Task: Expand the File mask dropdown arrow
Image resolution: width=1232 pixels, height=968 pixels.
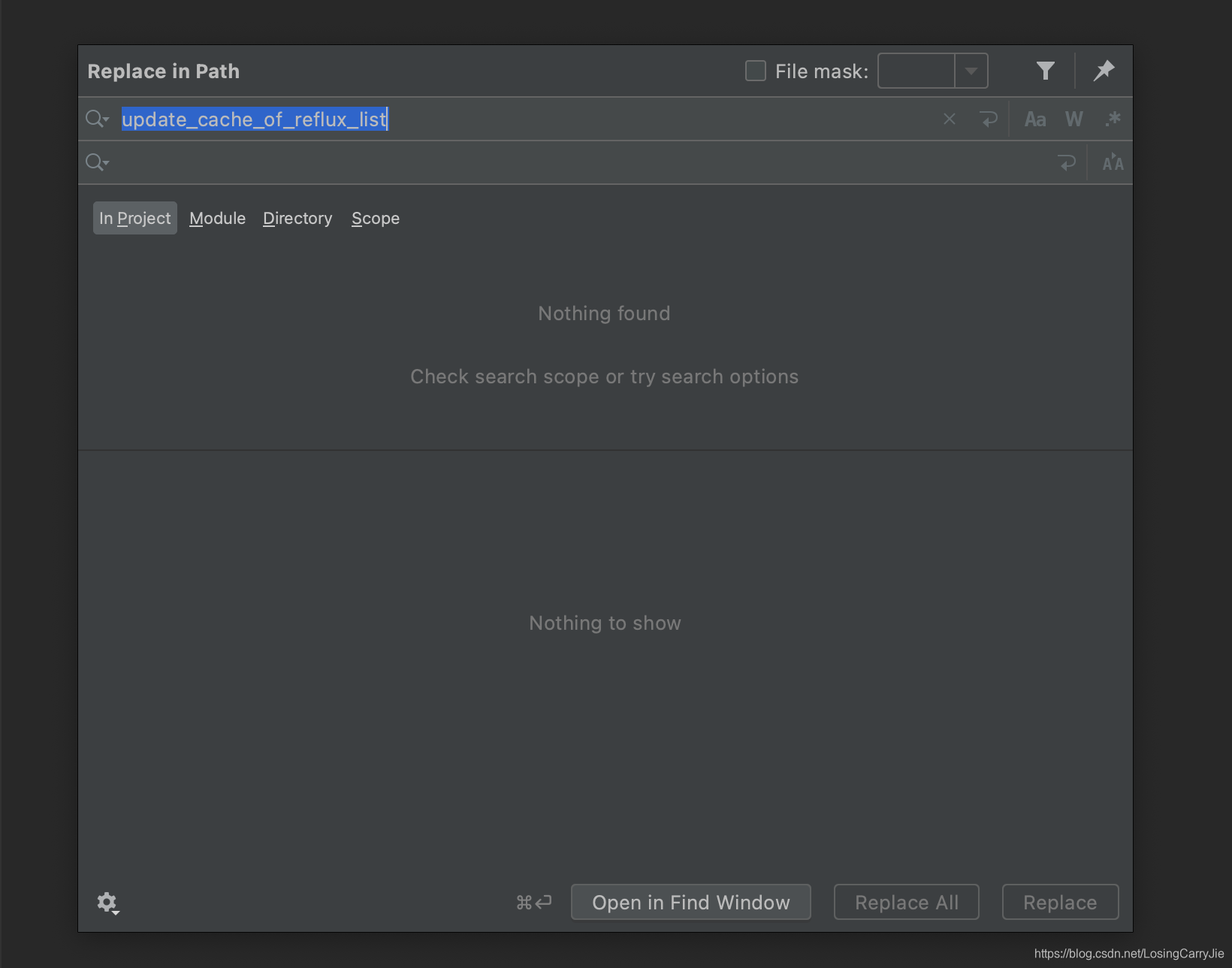Action: tap(971, 71)
